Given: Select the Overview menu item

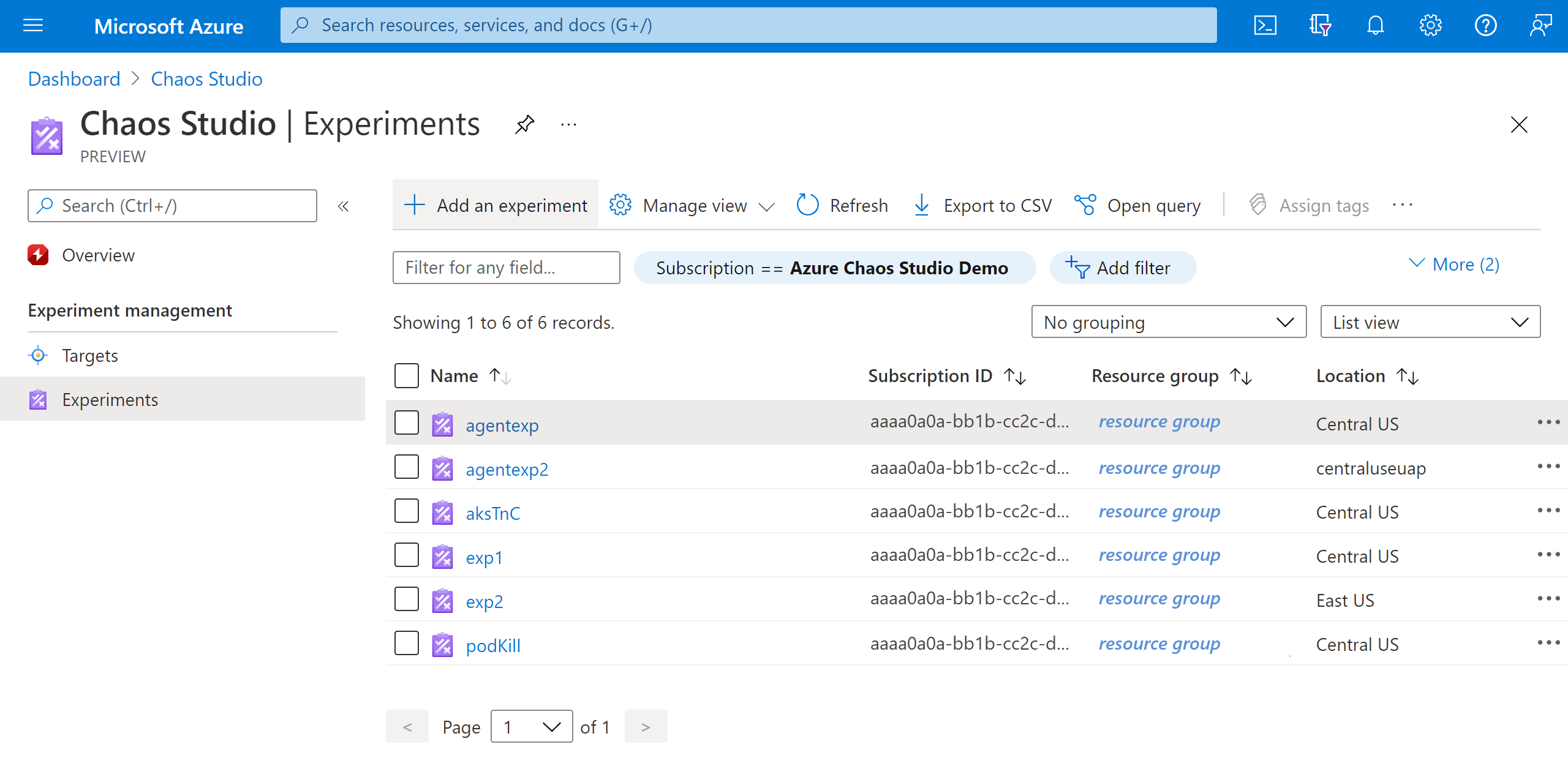Looking at the screenshot, I should pos(96,254).
